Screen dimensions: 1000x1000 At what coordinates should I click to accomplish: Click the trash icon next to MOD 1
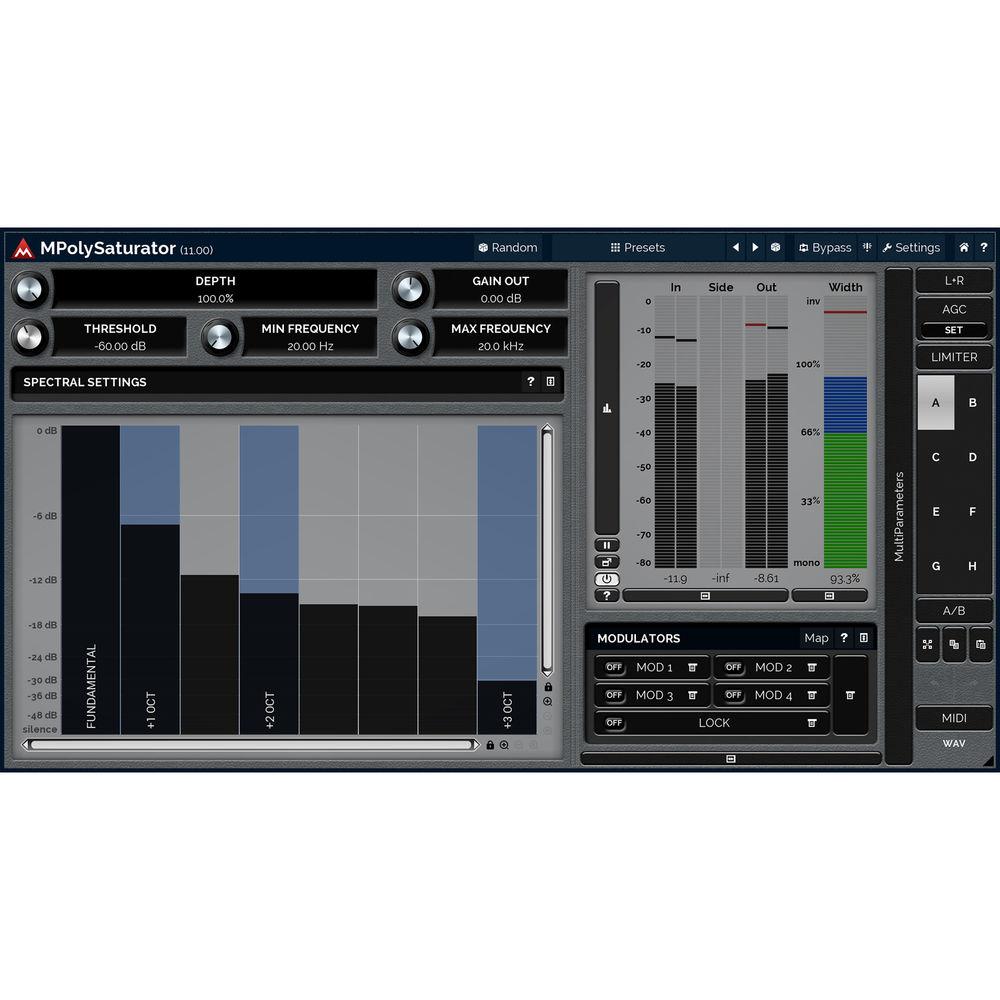(692, 667)
